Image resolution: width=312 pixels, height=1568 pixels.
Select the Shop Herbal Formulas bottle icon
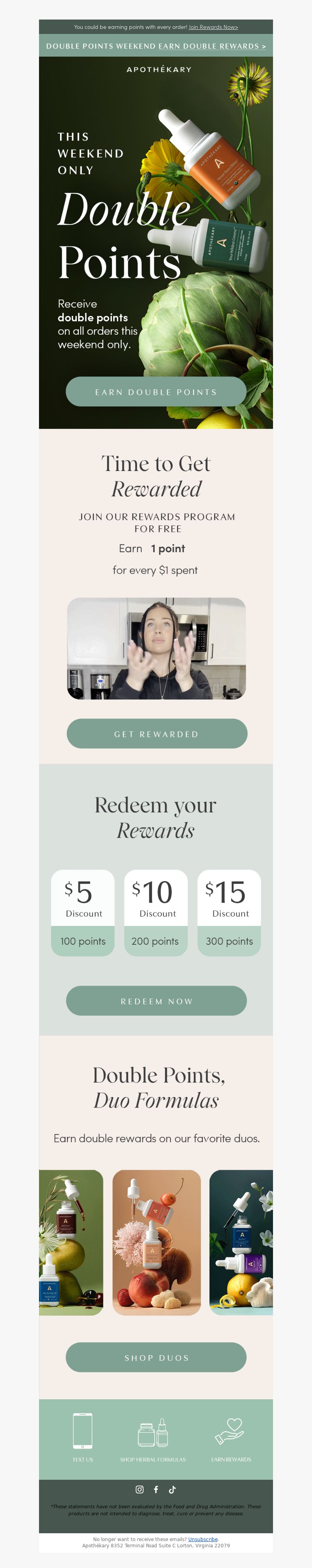pos(152,1432)
